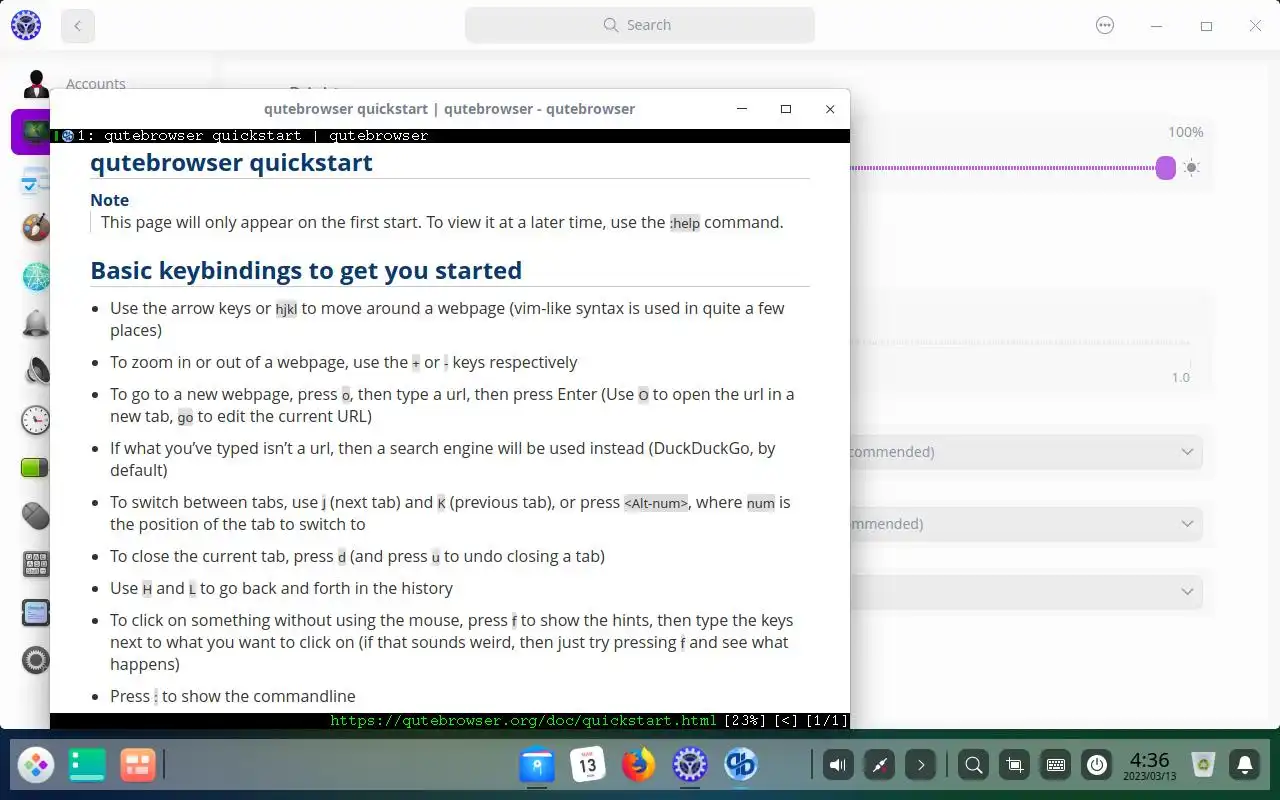Click the scale slider's 1.0 mark
The image size is (1280, 800).
1181,377
